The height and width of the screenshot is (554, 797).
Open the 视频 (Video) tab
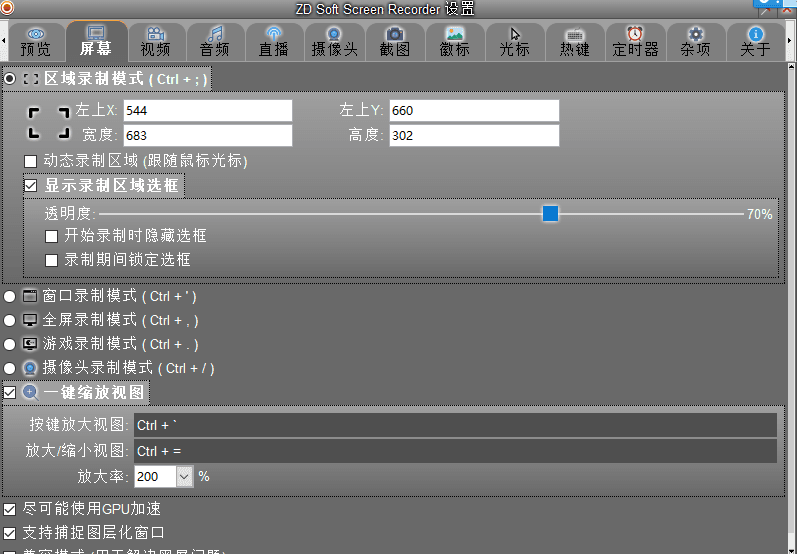tap(155, 41)
